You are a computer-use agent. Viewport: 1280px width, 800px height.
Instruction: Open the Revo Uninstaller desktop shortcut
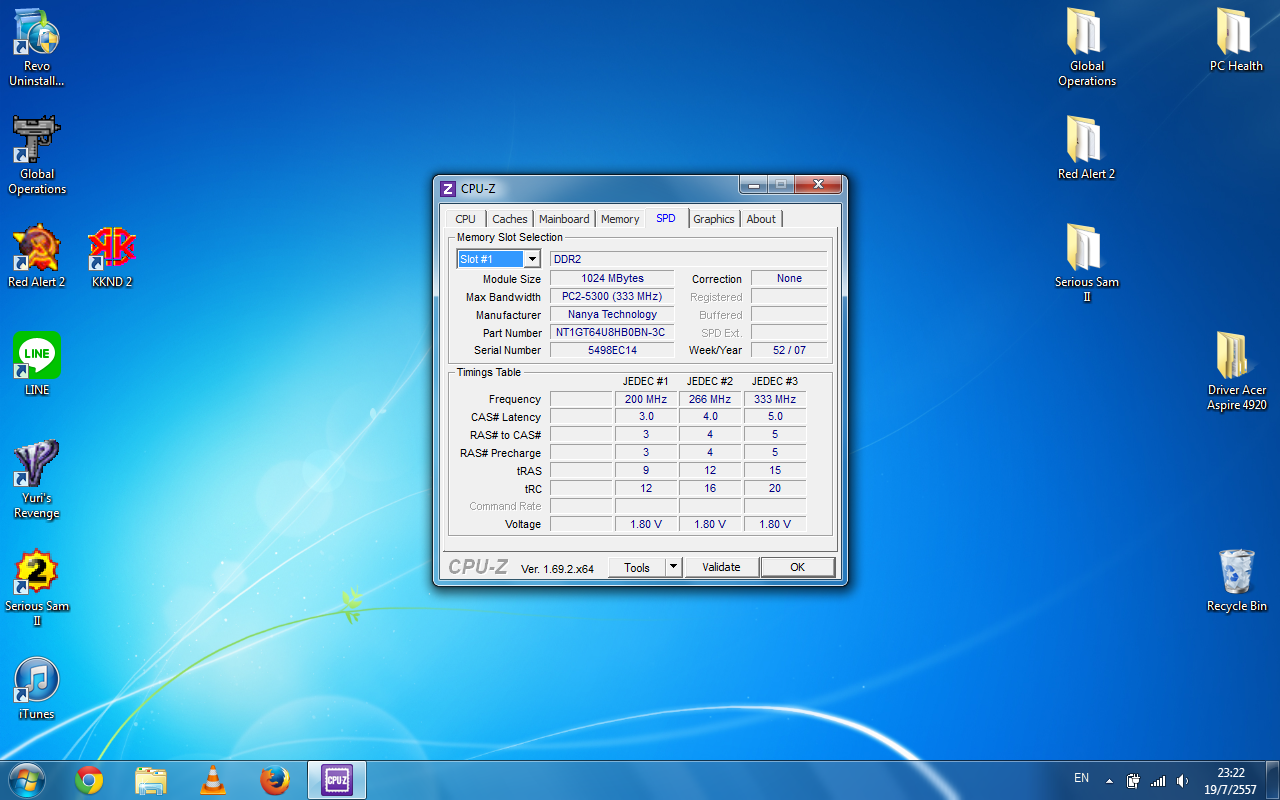tap(37, 36)
